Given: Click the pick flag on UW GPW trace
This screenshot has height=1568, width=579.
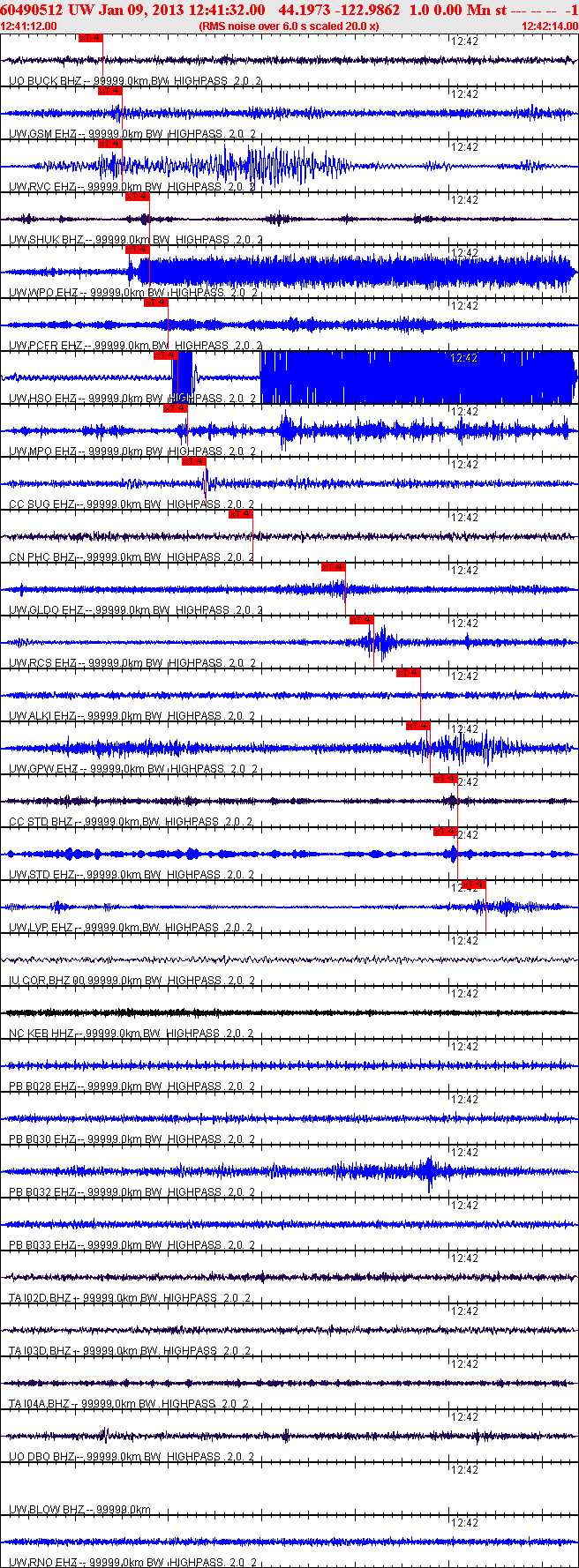Looking at the screenshot, I should [x=418, y=726].
